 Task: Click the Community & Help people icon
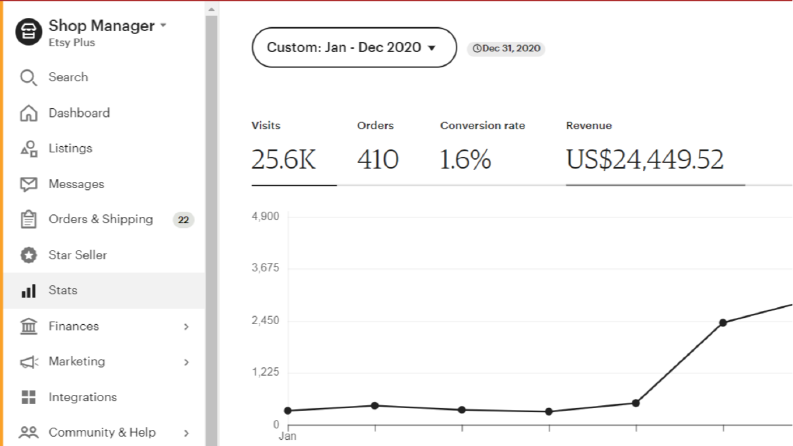tap(28, 432)
